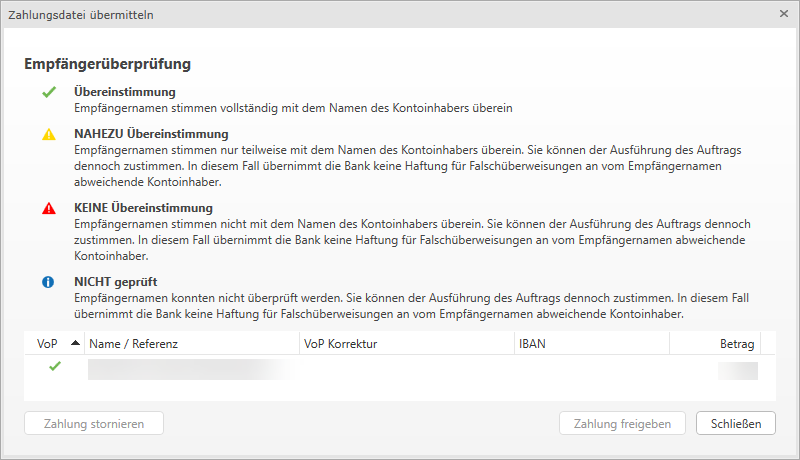
Task: Close the dialog with the Schließen button
Action: 735,423
